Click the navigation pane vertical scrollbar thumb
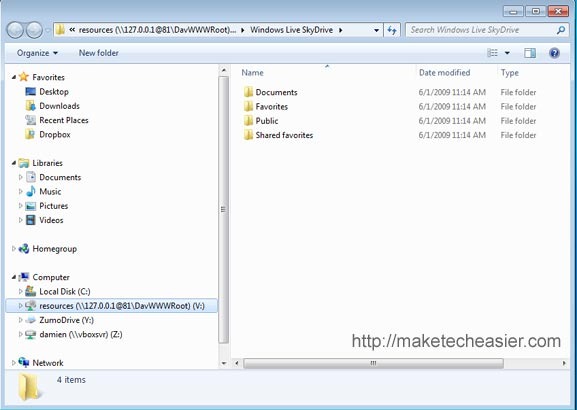The image size is (577, 410). coord(223,209)
